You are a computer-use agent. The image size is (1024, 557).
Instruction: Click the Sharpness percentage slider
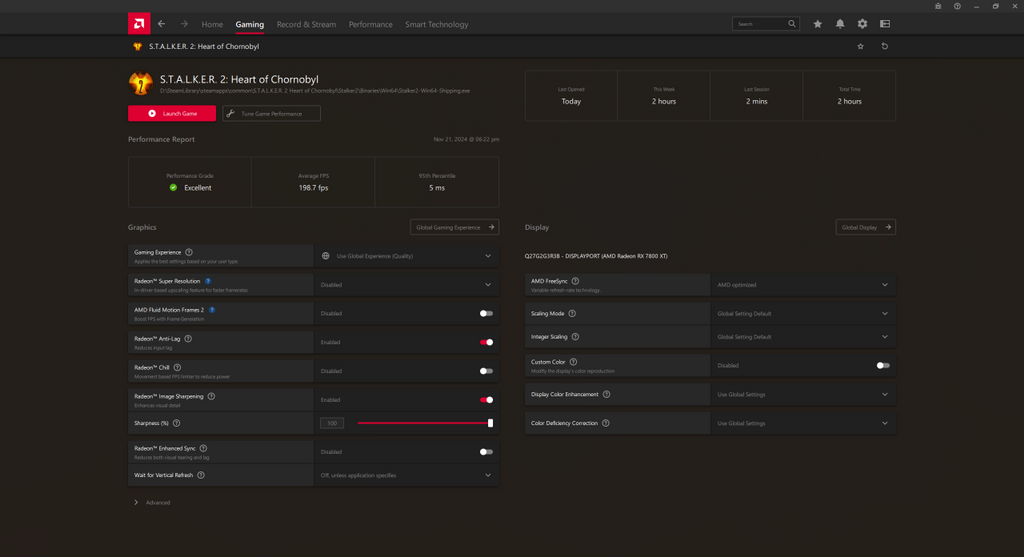tap(424, 423)
